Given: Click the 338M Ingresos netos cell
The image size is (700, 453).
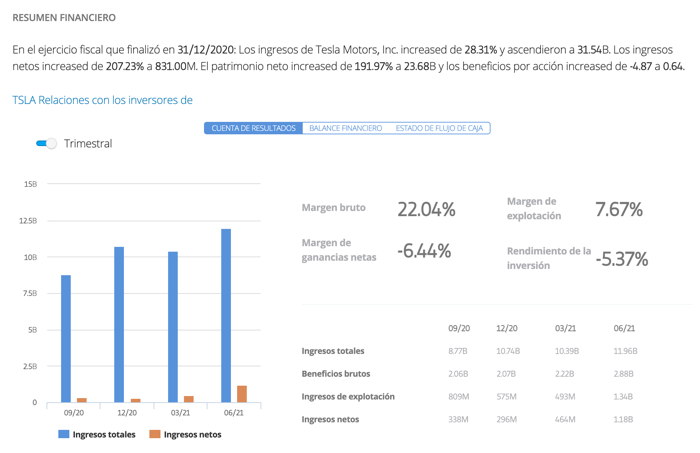Looking at the screenshot, I should [458, 420].
